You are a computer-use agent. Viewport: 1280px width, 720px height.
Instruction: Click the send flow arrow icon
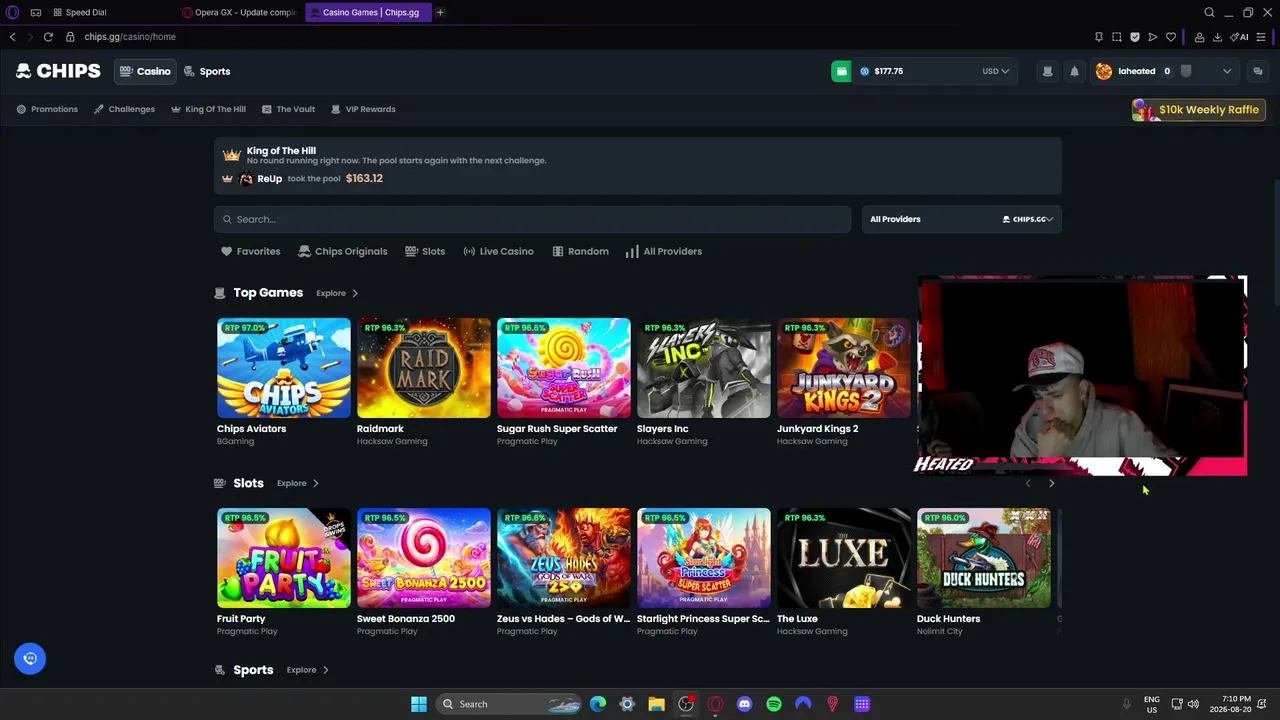[x=1153, y=37]
